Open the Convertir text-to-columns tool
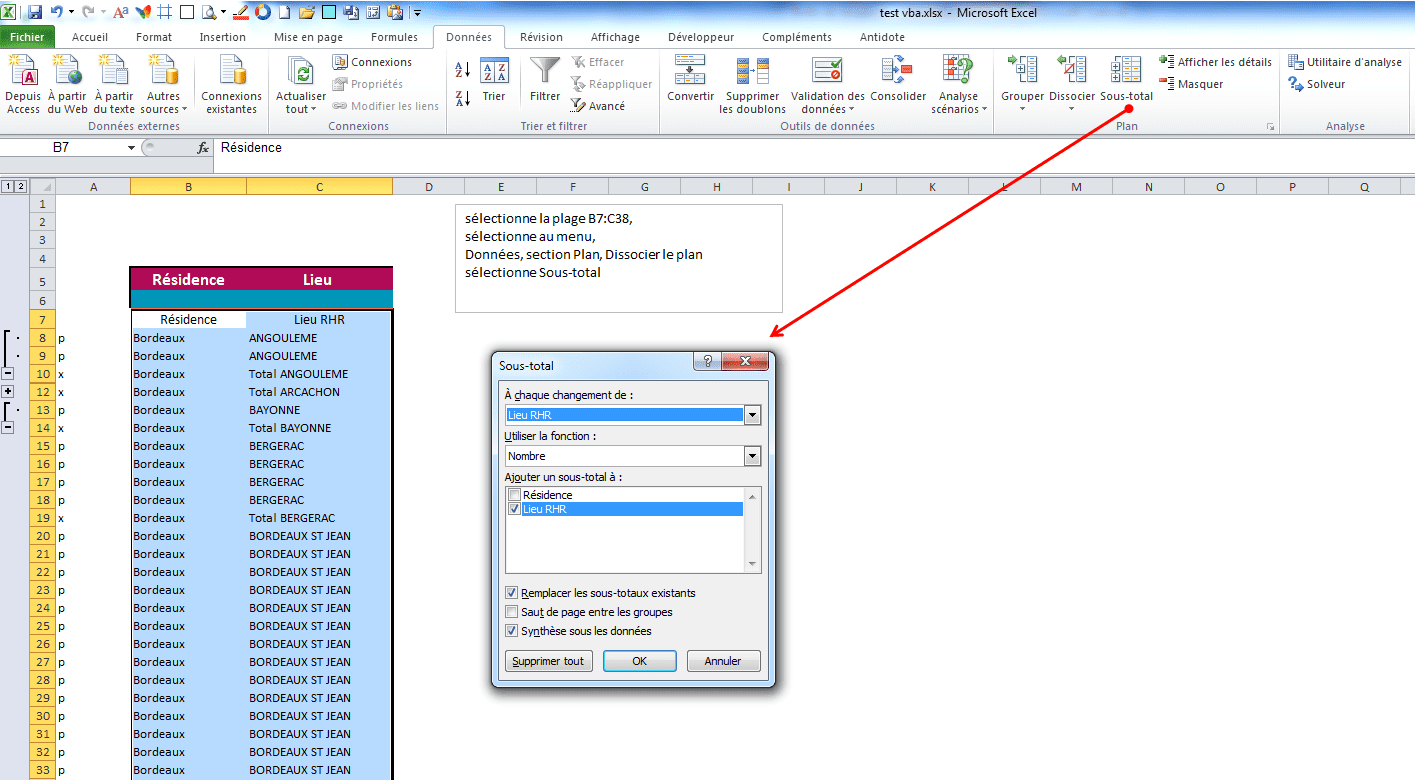The height and width of the screenshot is (780, 1415). point(690,71)
